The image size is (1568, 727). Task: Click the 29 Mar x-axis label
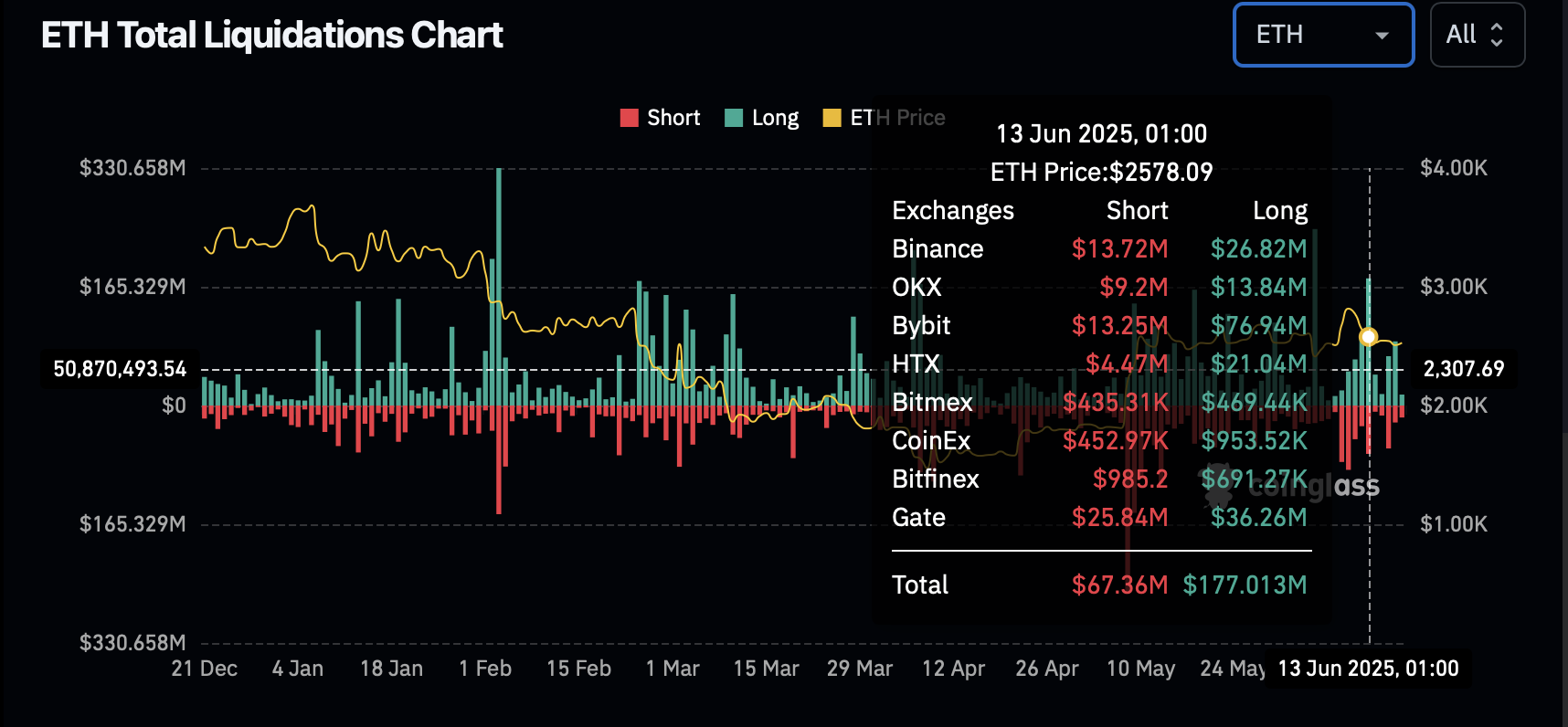pos(860,669)
